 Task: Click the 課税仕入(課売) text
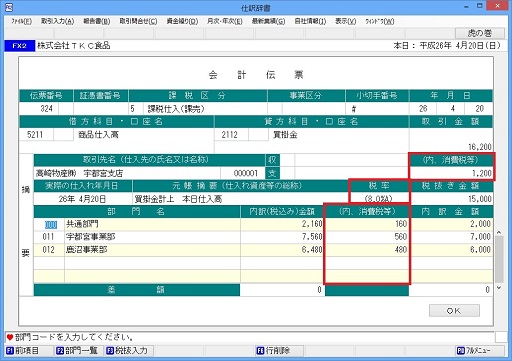coord(176,109)
